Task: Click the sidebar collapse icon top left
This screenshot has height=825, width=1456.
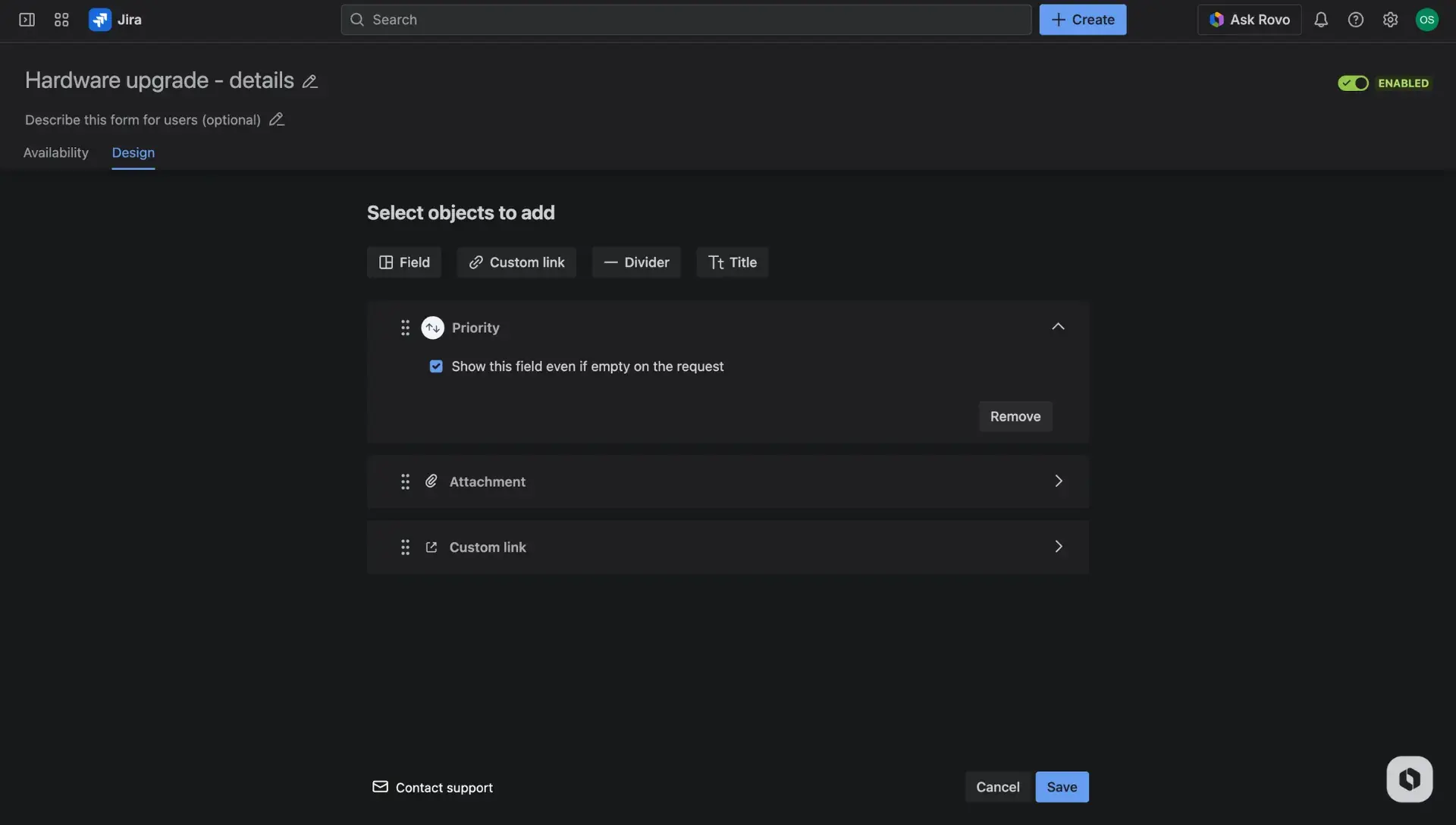Action: (26, 20)
